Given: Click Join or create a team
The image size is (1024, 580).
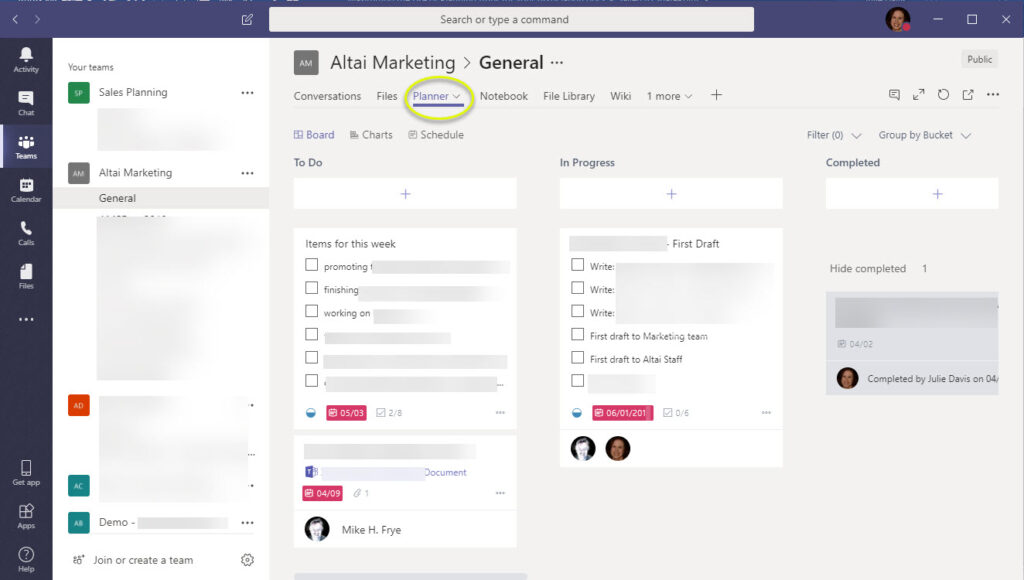Looking at the screenshot, I should (x=142, y=560).
